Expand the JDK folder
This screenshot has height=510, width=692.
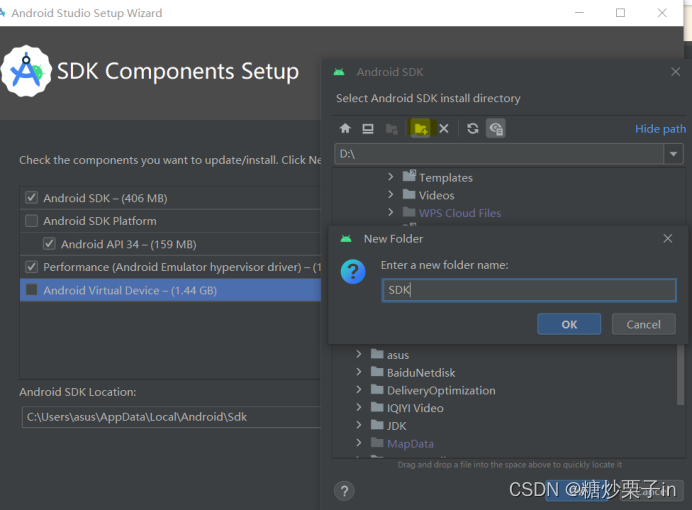pos(359,425)
